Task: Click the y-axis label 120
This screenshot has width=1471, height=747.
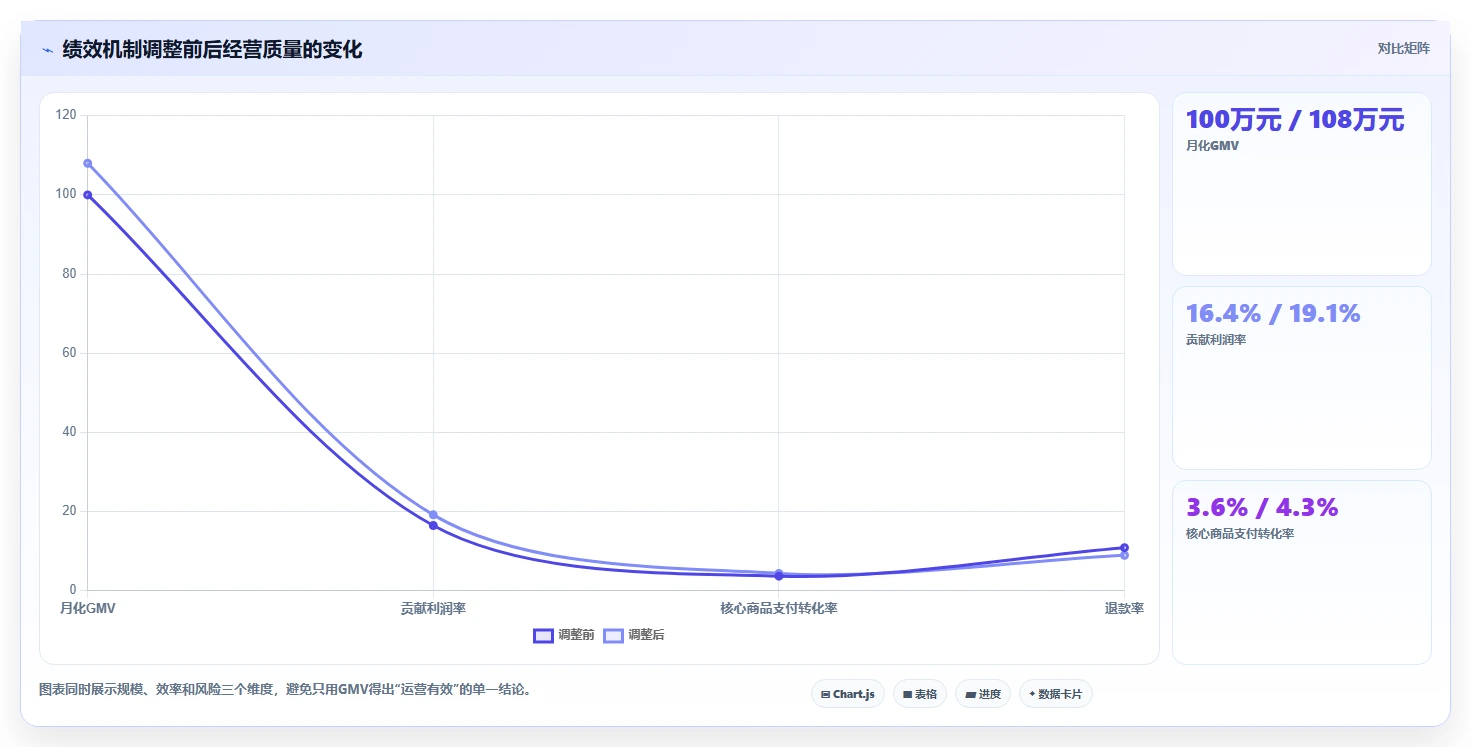Action: click(66, 115)
